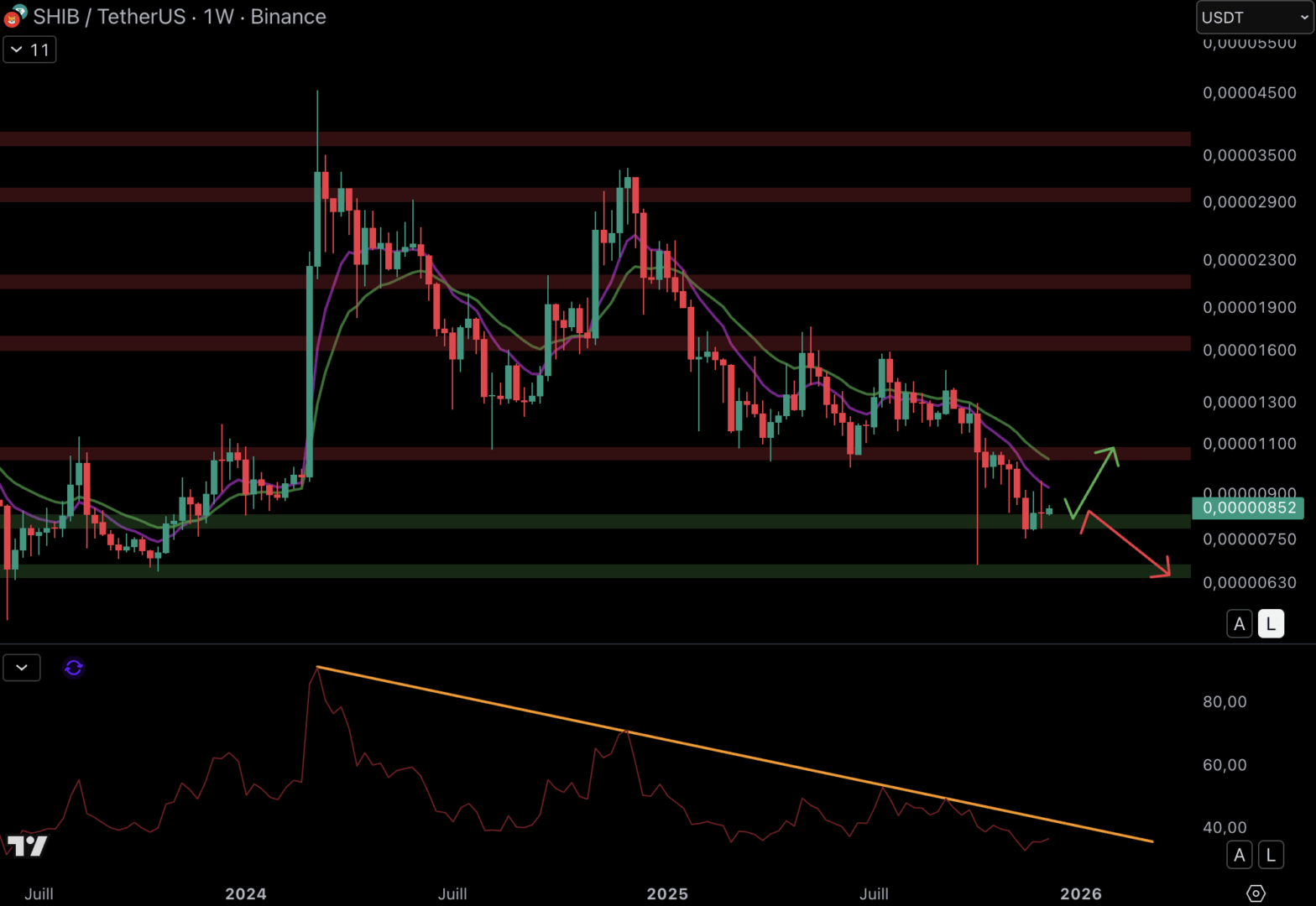This screenshot has height=906, width=1316.
Task: Toggle auto scale A on price pane
Action: pos(1239,624)
